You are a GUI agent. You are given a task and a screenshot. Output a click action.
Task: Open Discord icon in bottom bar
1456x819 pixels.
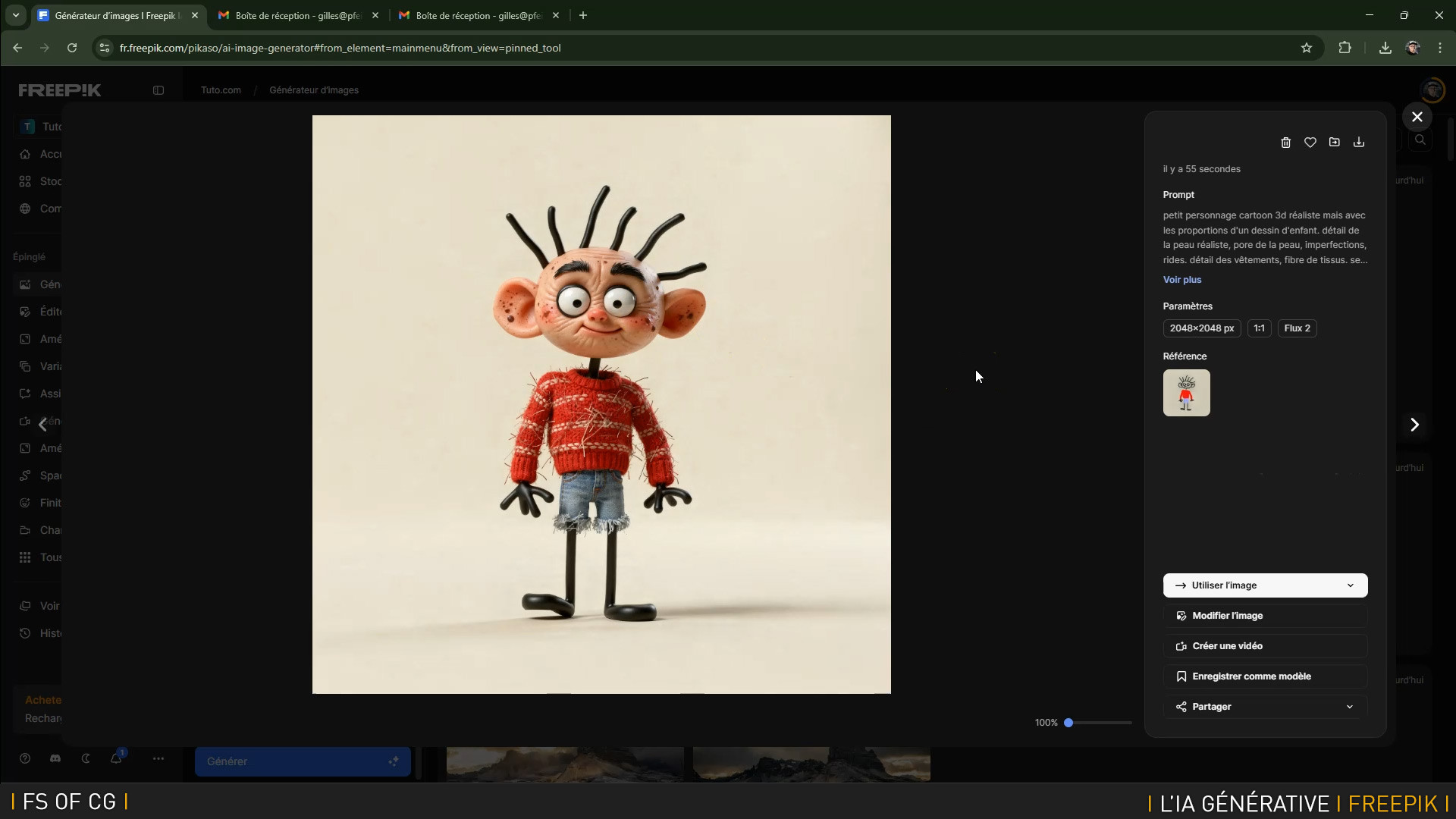(55, 758)
